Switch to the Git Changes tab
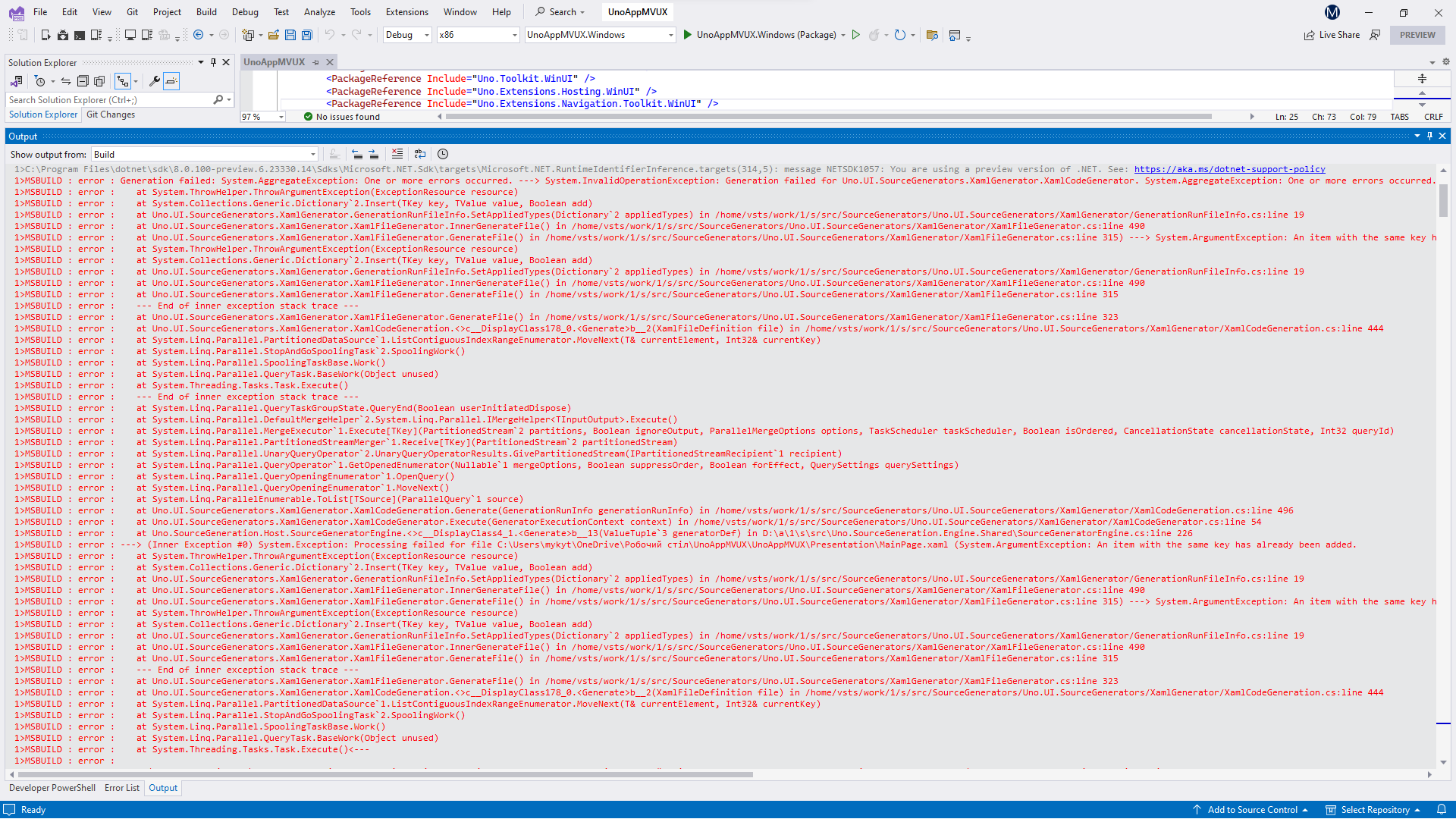This screenshot has width=1456, height=819. pyautogui.click(x=110, y=115)
